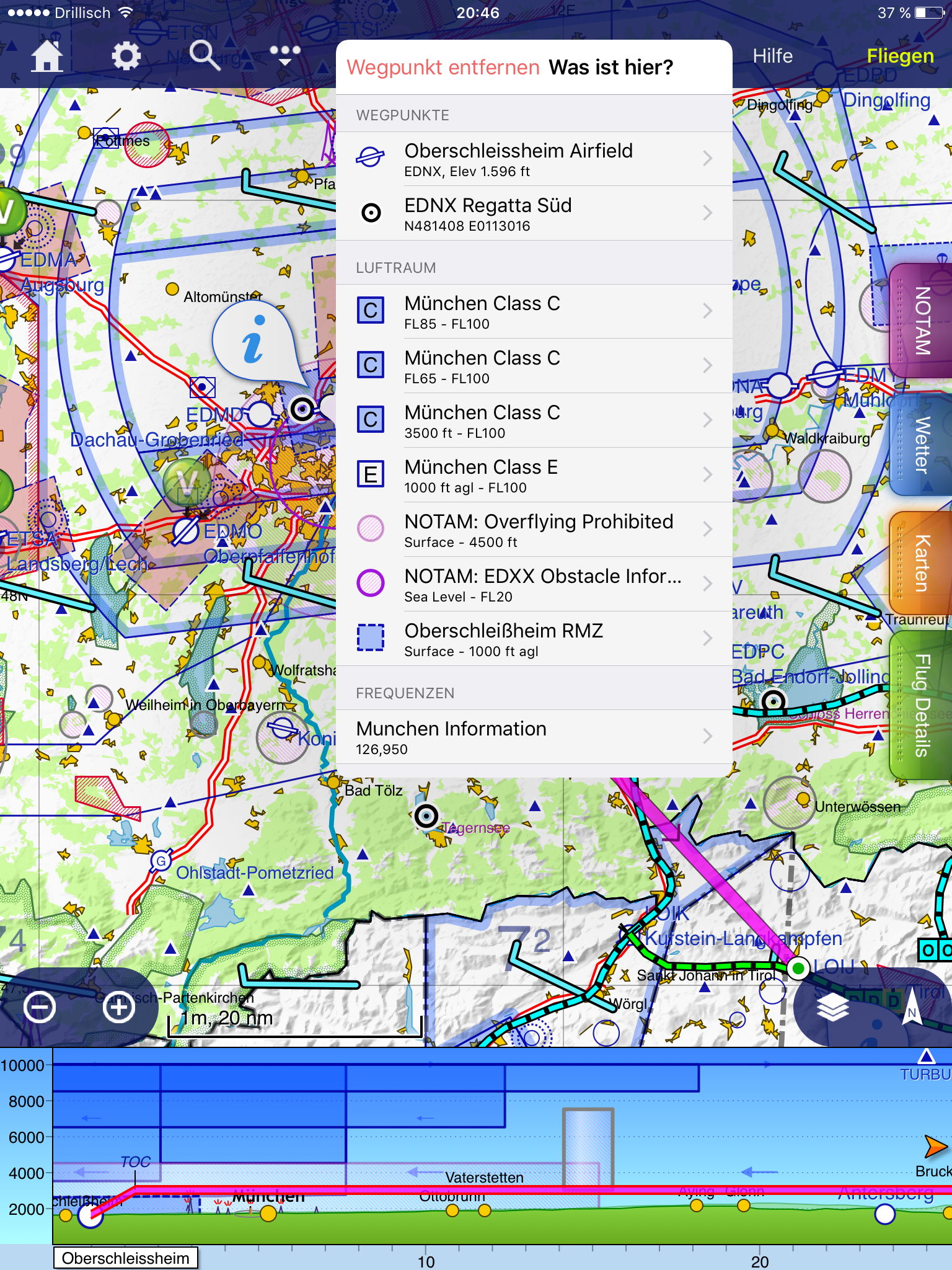Expand München Class C FL85 - FL100 entry

click(x=533, y=311)
